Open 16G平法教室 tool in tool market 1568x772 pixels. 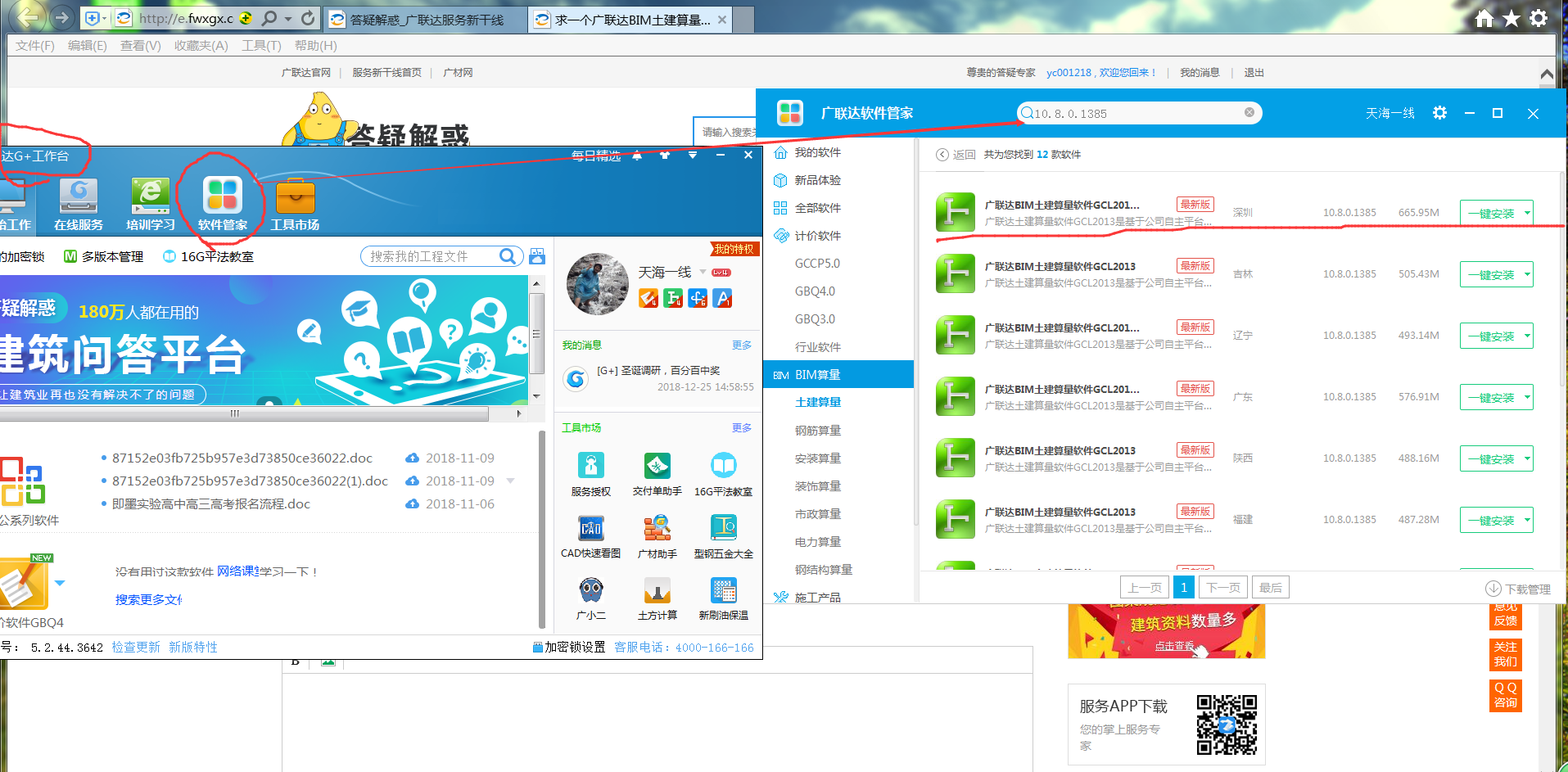click(723, 474)
